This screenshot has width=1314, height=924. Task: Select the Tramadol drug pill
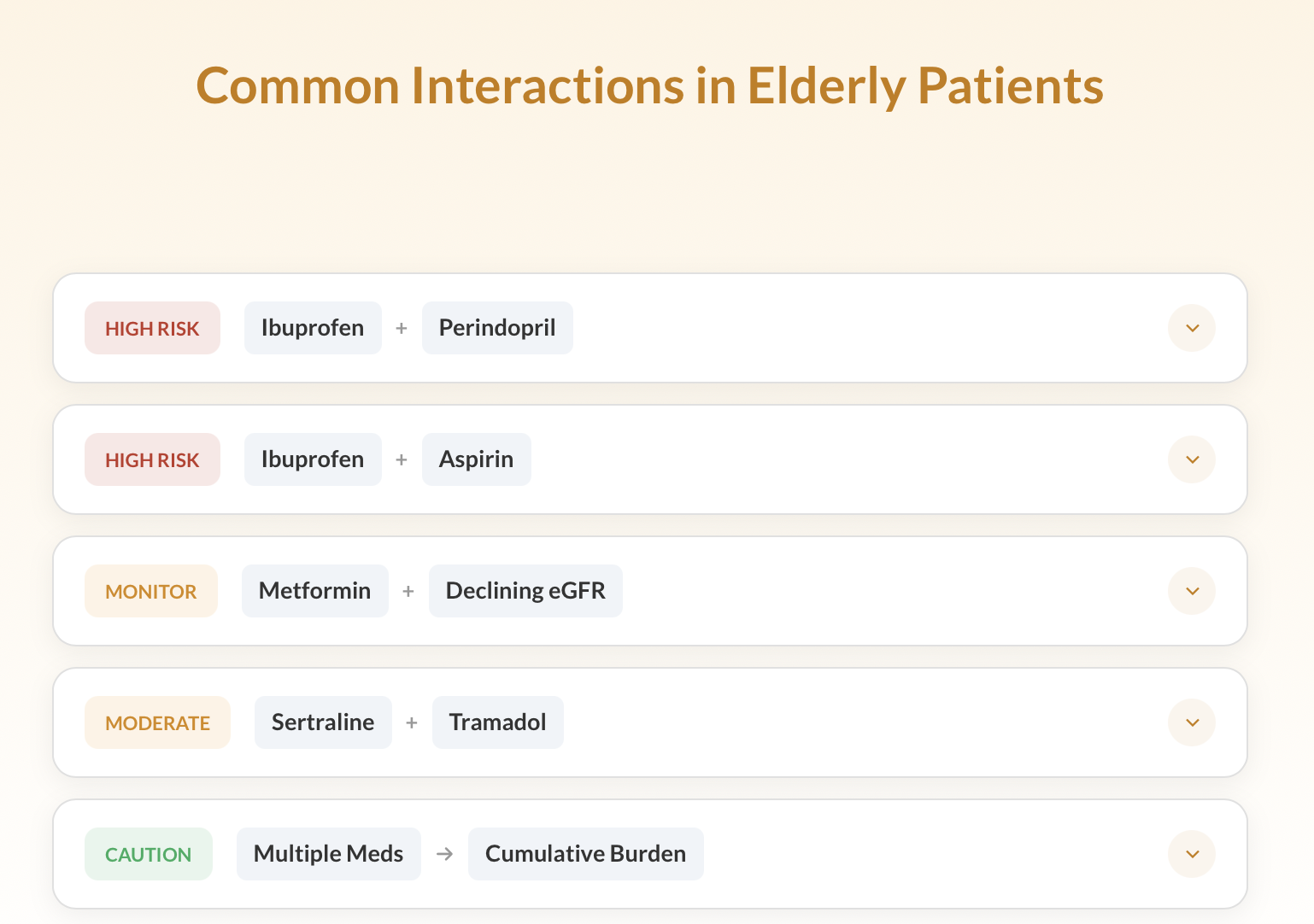click(498, 722)
